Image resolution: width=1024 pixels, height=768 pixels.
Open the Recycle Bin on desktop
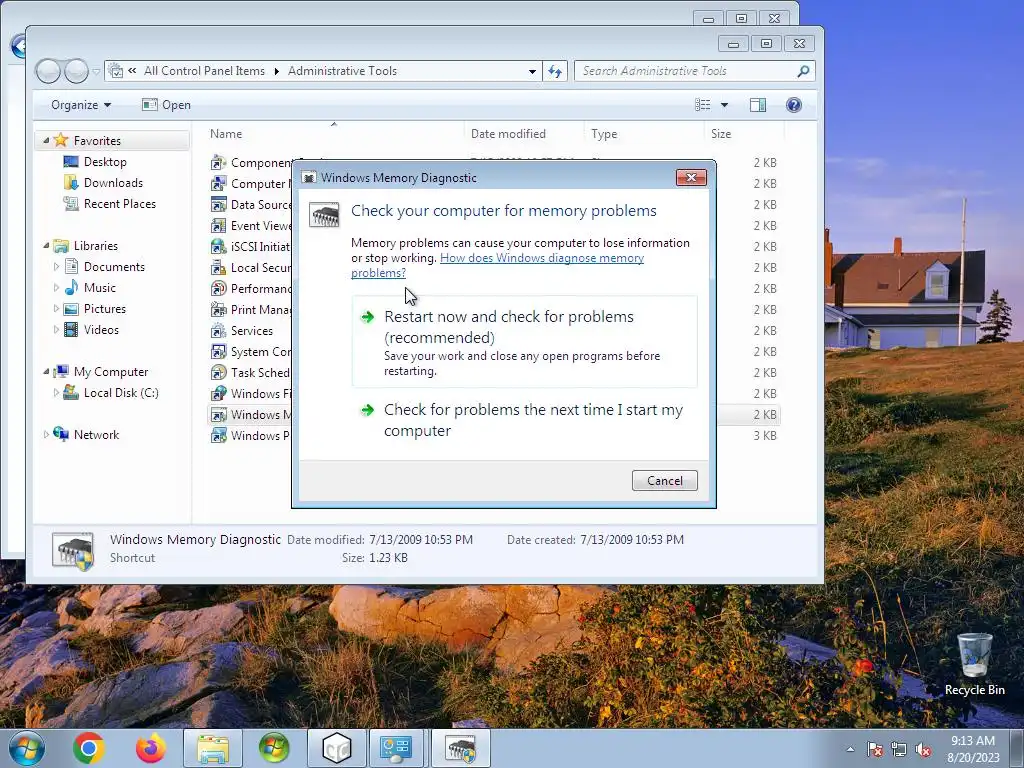point(974,664)
